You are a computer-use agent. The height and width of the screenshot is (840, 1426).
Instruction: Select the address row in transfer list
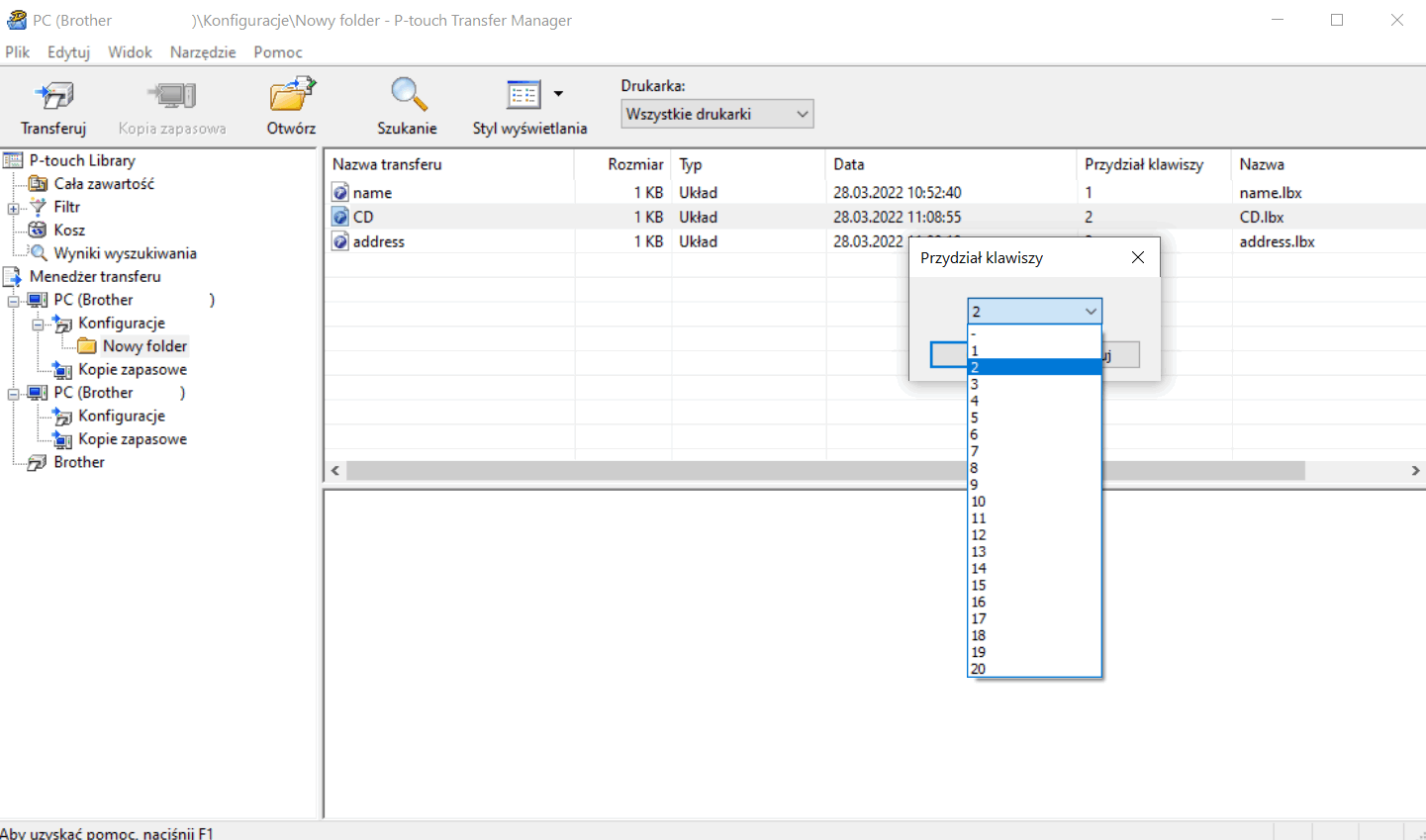click(379, 241)
